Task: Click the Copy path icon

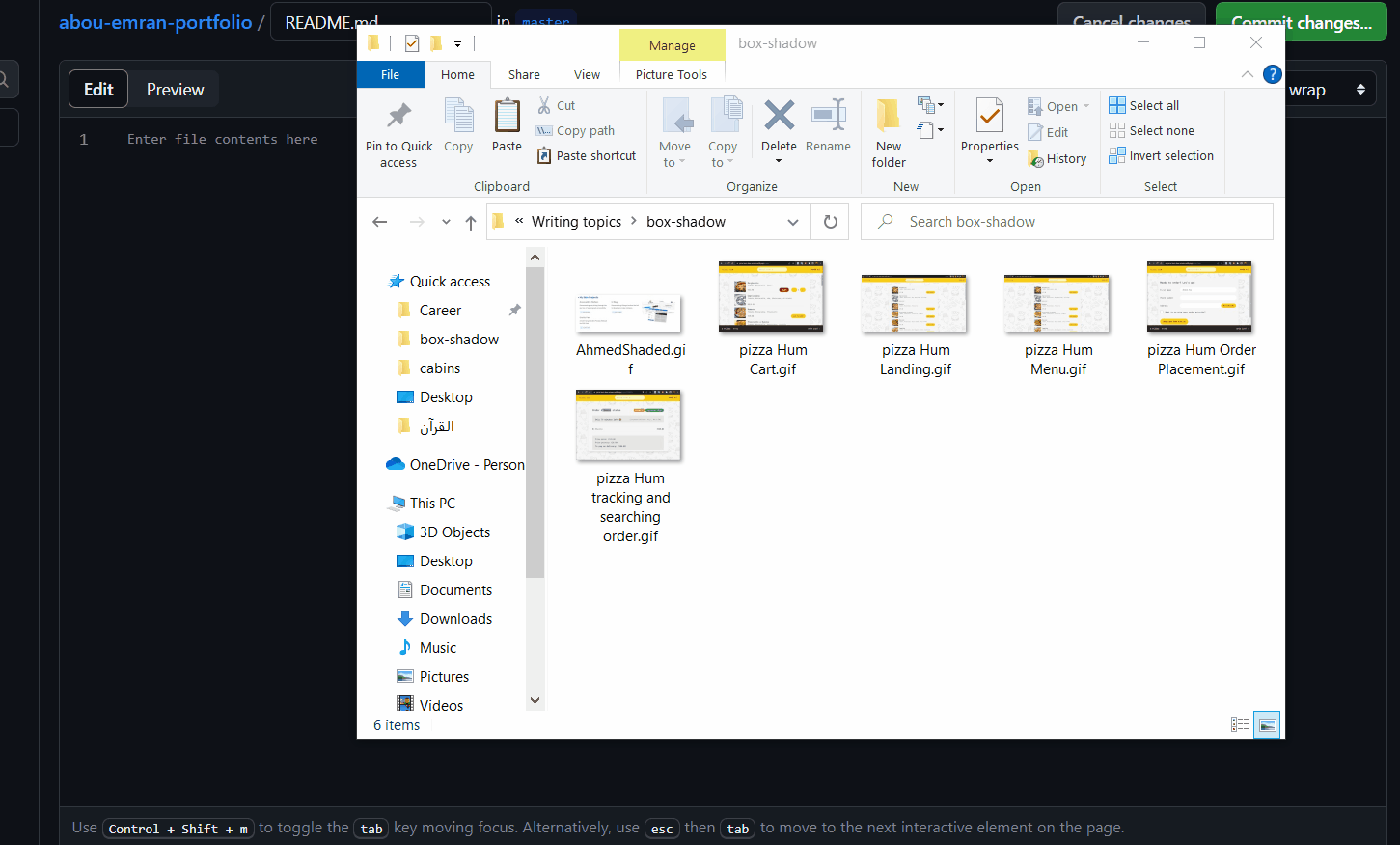Action: 575,130
